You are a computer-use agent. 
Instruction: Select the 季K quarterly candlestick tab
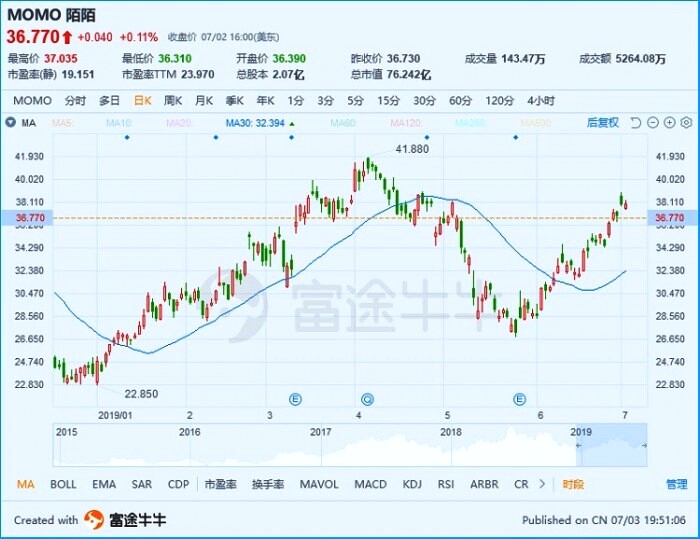pyautogui.click(x=234, y=100)
